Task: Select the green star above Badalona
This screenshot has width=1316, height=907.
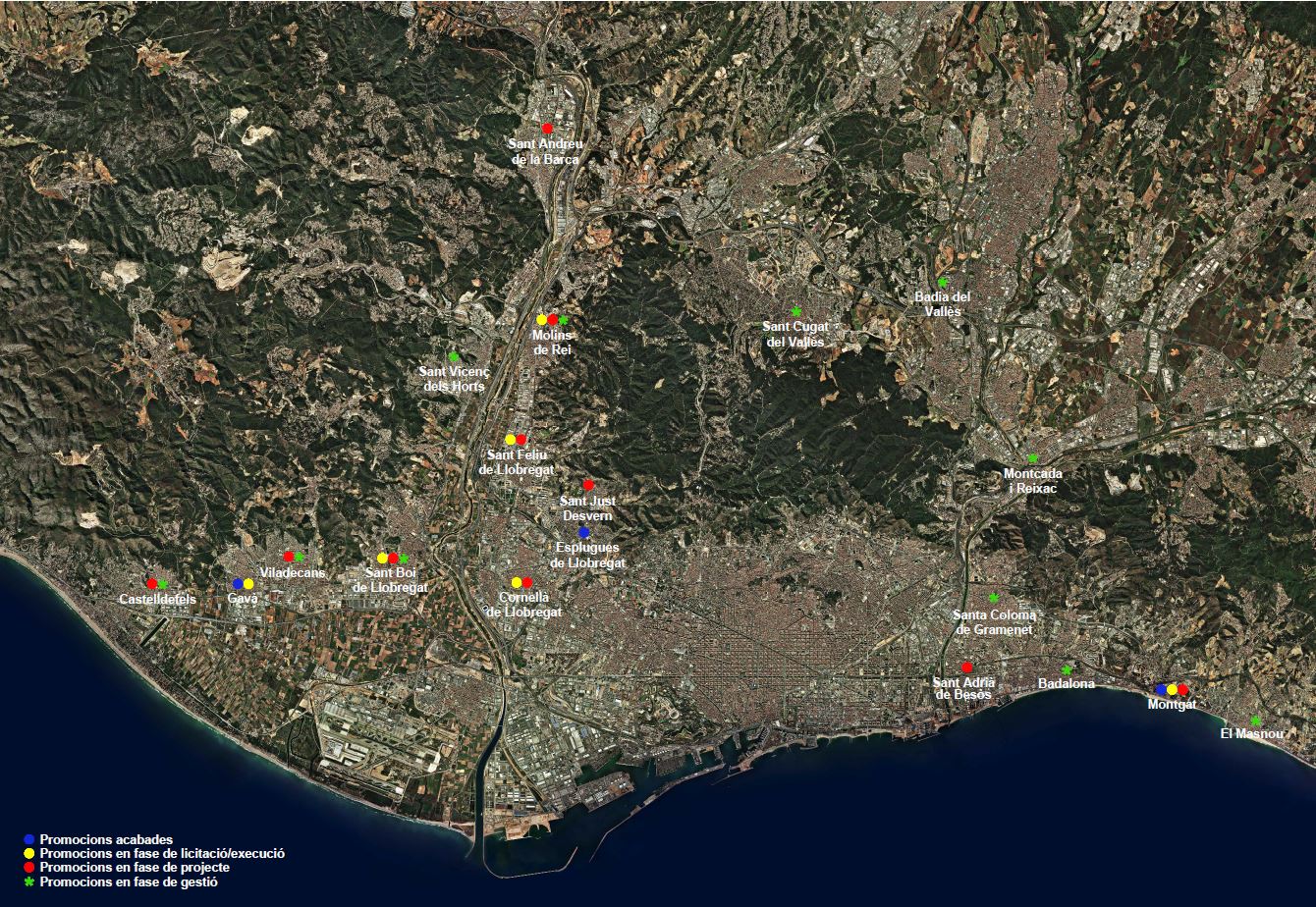Action: point(1066,670)
